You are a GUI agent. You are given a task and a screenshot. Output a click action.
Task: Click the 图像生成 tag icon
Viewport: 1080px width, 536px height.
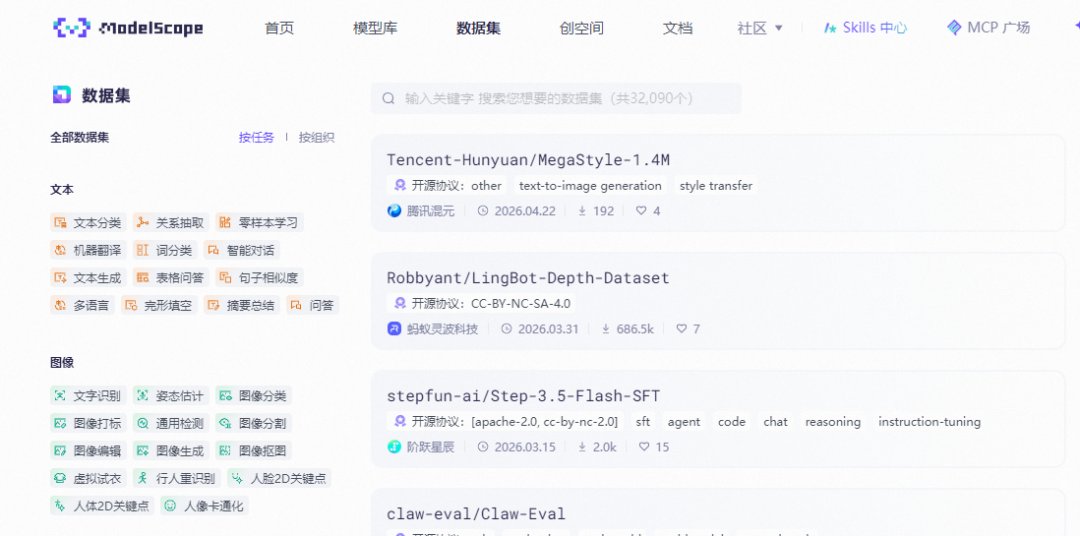(143, 451)
